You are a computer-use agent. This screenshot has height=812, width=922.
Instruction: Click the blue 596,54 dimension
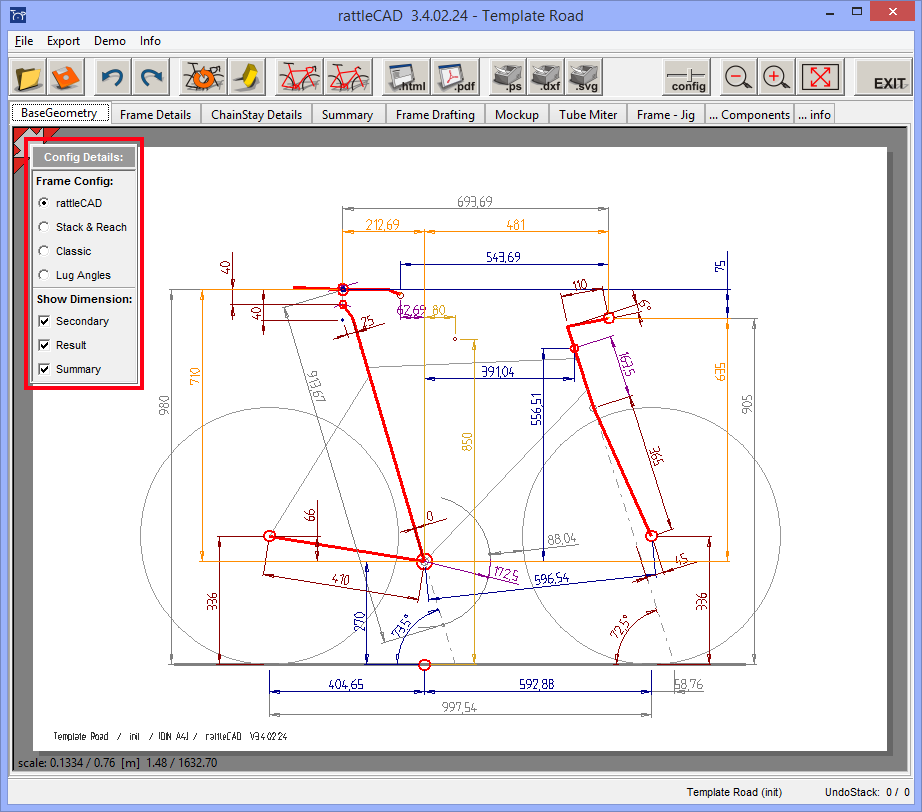552,578
